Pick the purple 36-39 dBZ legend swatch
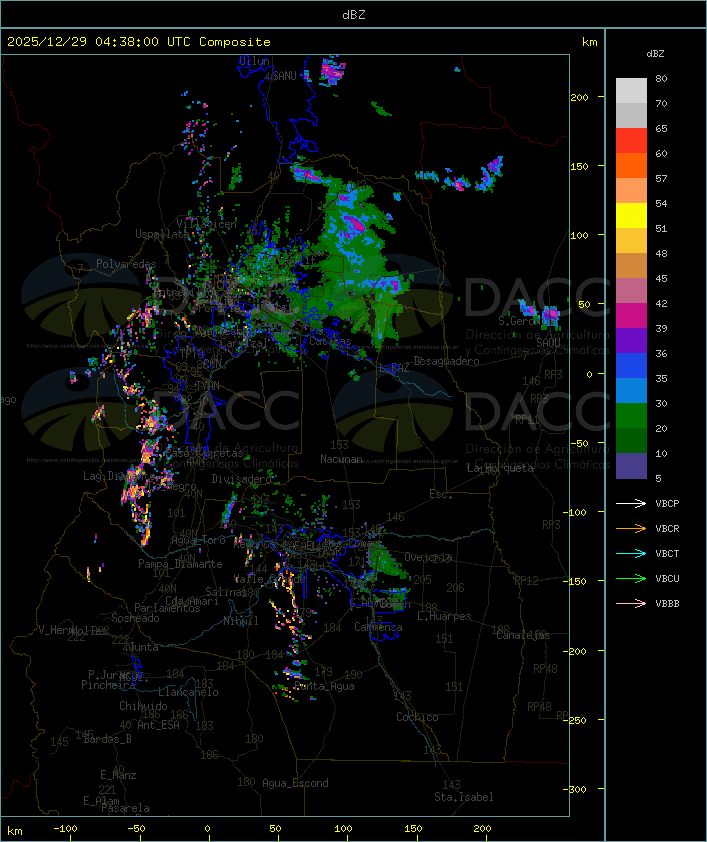 coord(631,340)
